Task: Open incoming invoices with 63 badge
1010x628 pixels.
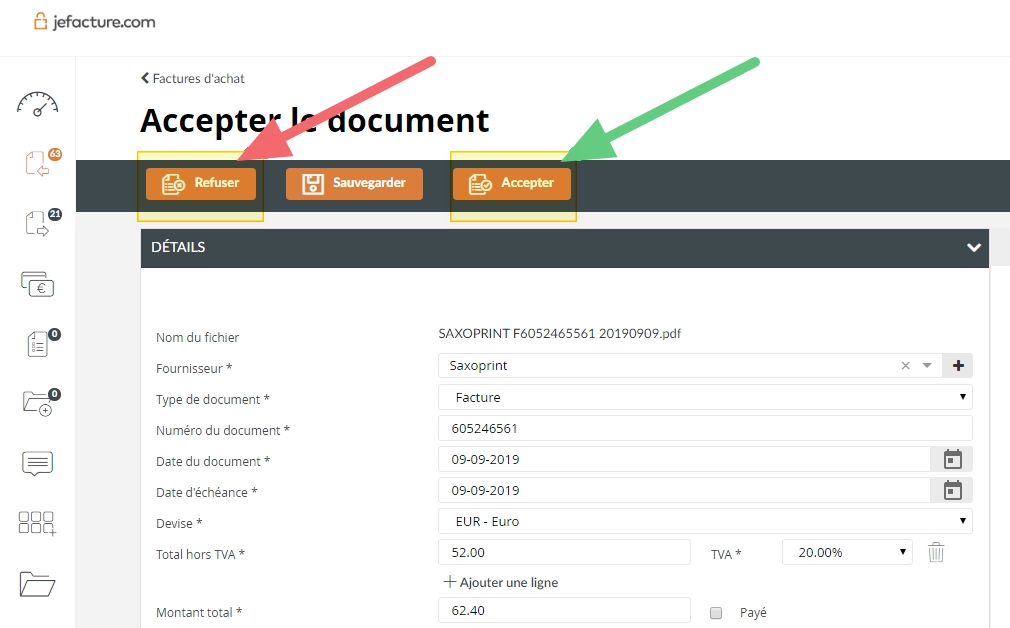Action: [x=37, y=163]
